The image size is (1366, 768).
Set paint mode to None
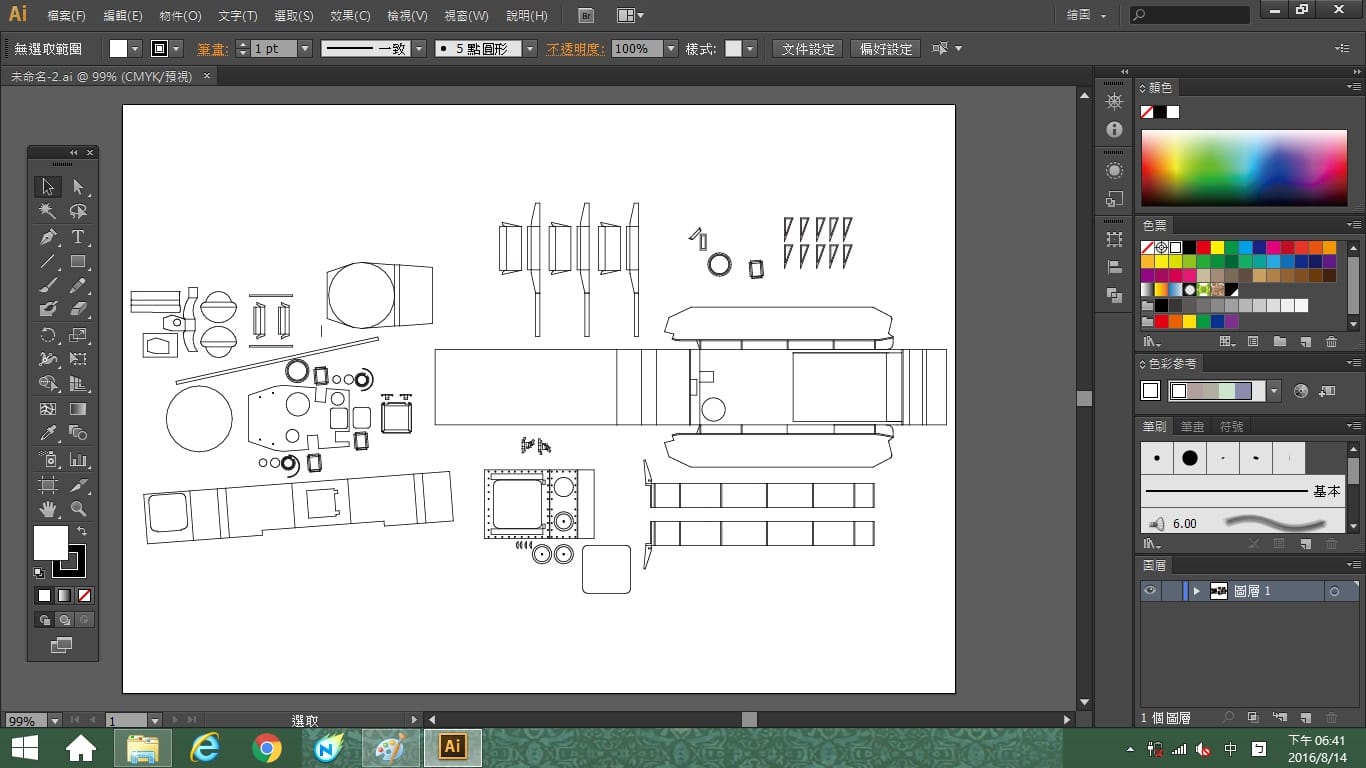pyautogui.click(x=84, y=595)
